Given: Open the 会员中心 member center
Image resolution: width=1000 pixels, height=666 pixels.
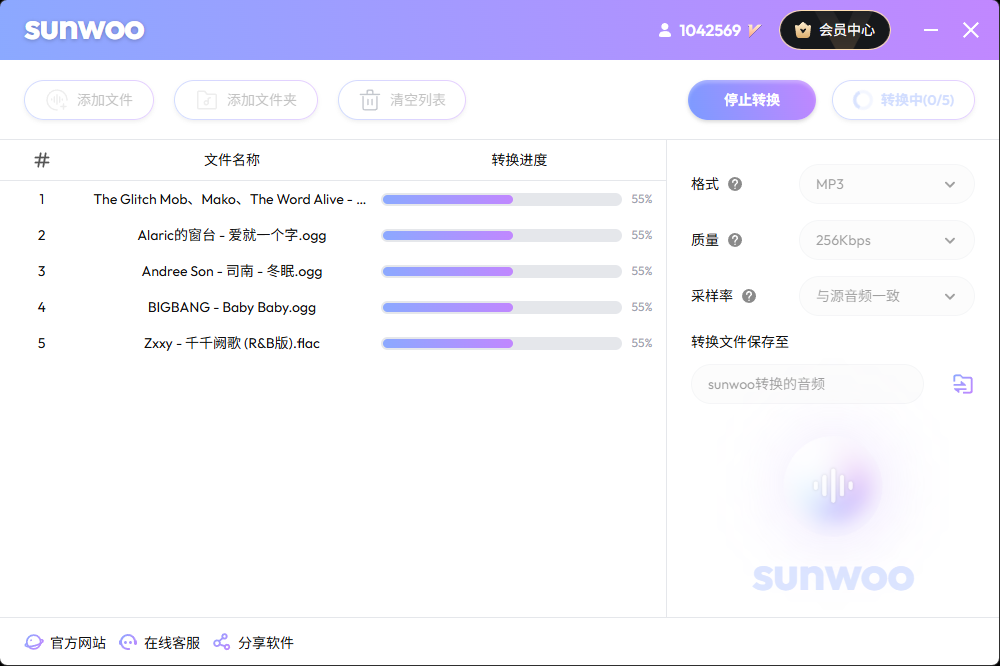Looking at the screenshot, I should pos(834,30).
